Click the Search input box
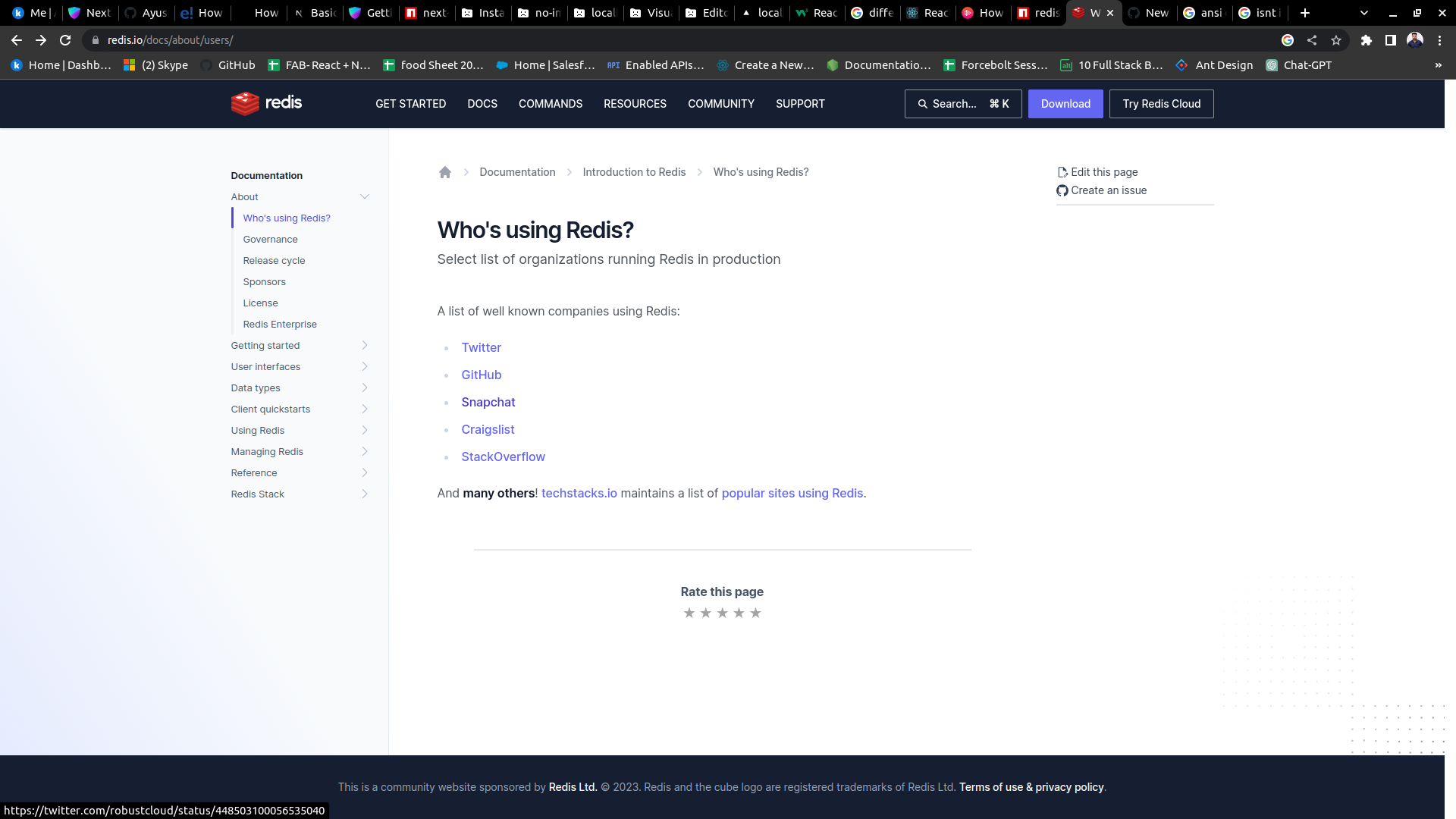 [x=962, y=104]
